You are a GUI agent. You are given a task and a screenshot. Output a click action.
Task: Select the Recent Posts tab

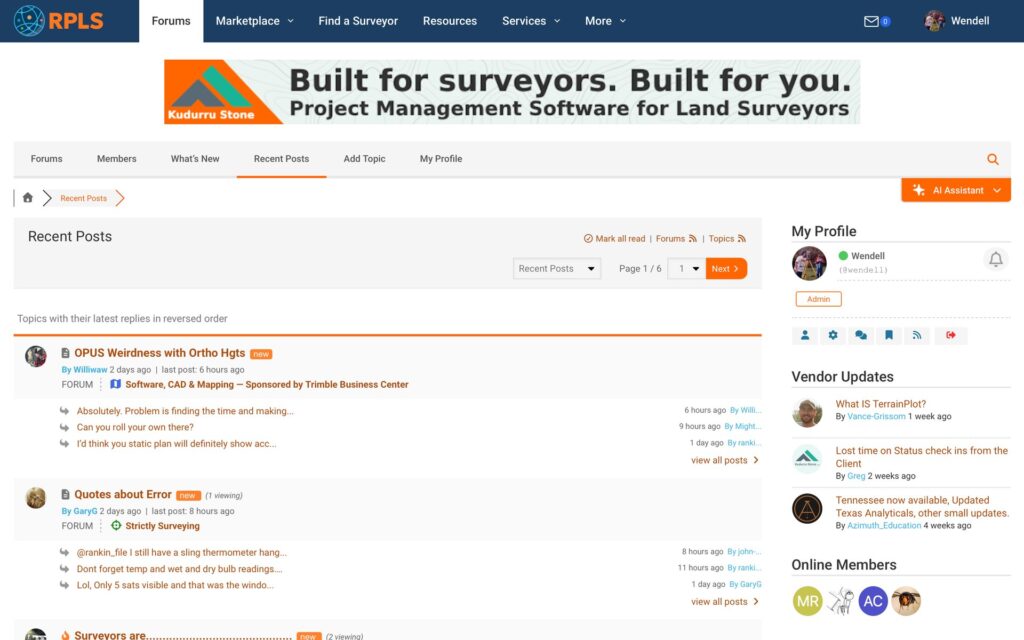(x=281, y=159)
